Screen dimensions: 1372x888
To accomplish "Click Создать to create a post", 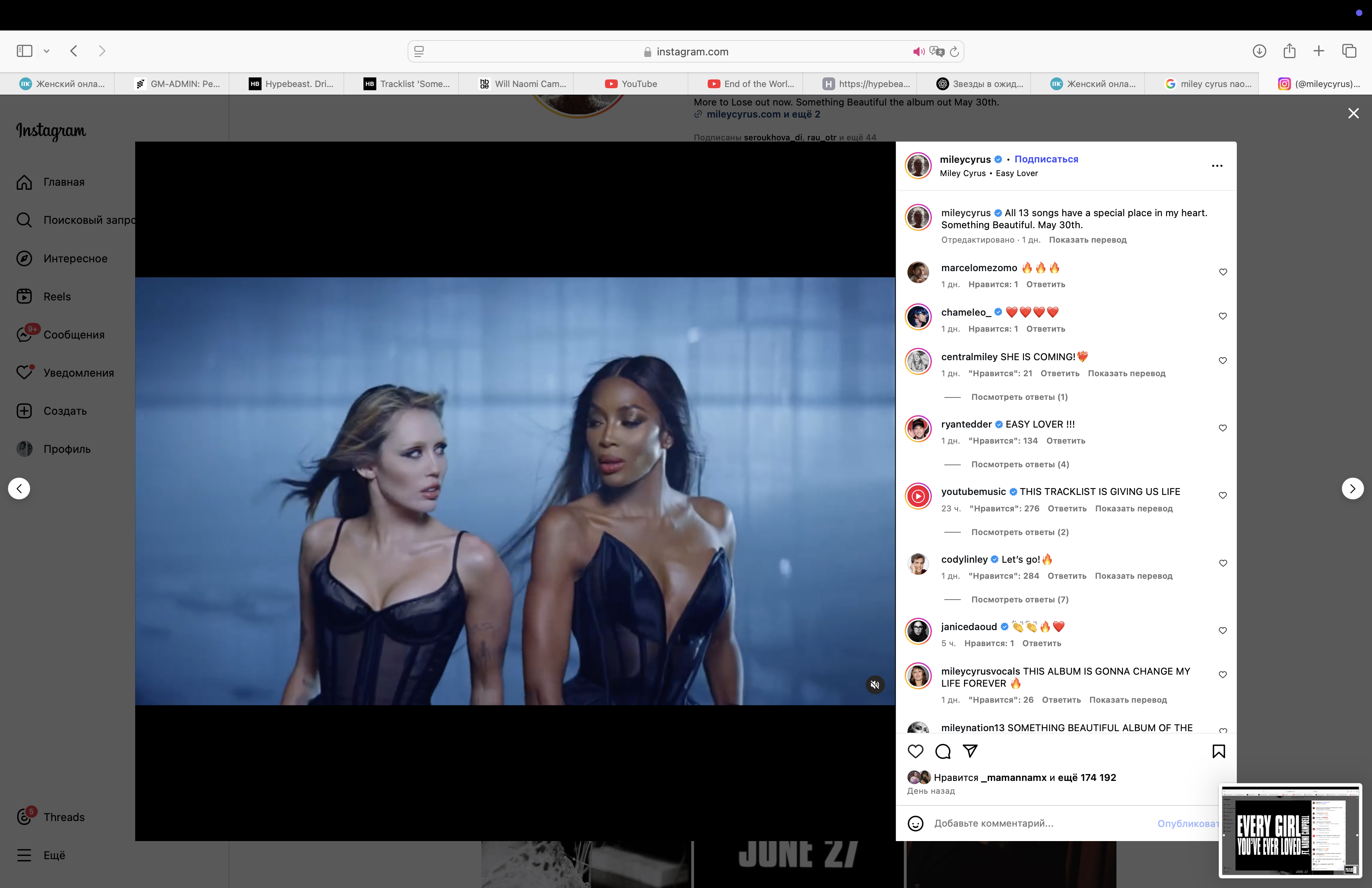I will [x=52, y=411].
